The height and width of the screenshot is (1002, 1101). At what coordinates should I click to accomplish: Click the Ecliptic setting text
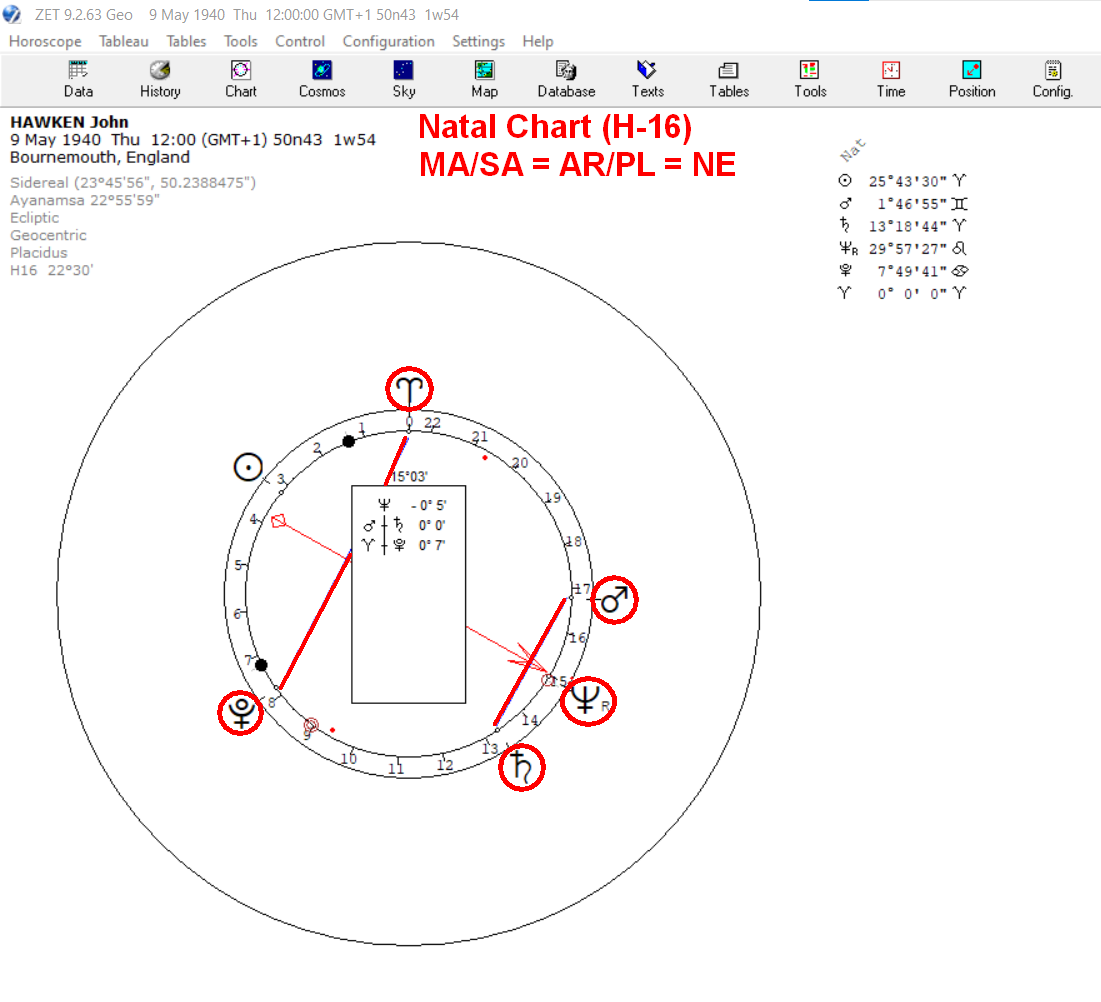tap(34, 218)
